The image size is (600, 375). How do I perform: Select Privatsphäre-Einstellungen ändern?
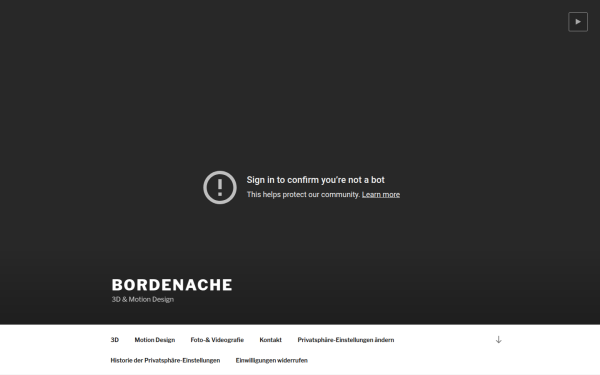346,340
